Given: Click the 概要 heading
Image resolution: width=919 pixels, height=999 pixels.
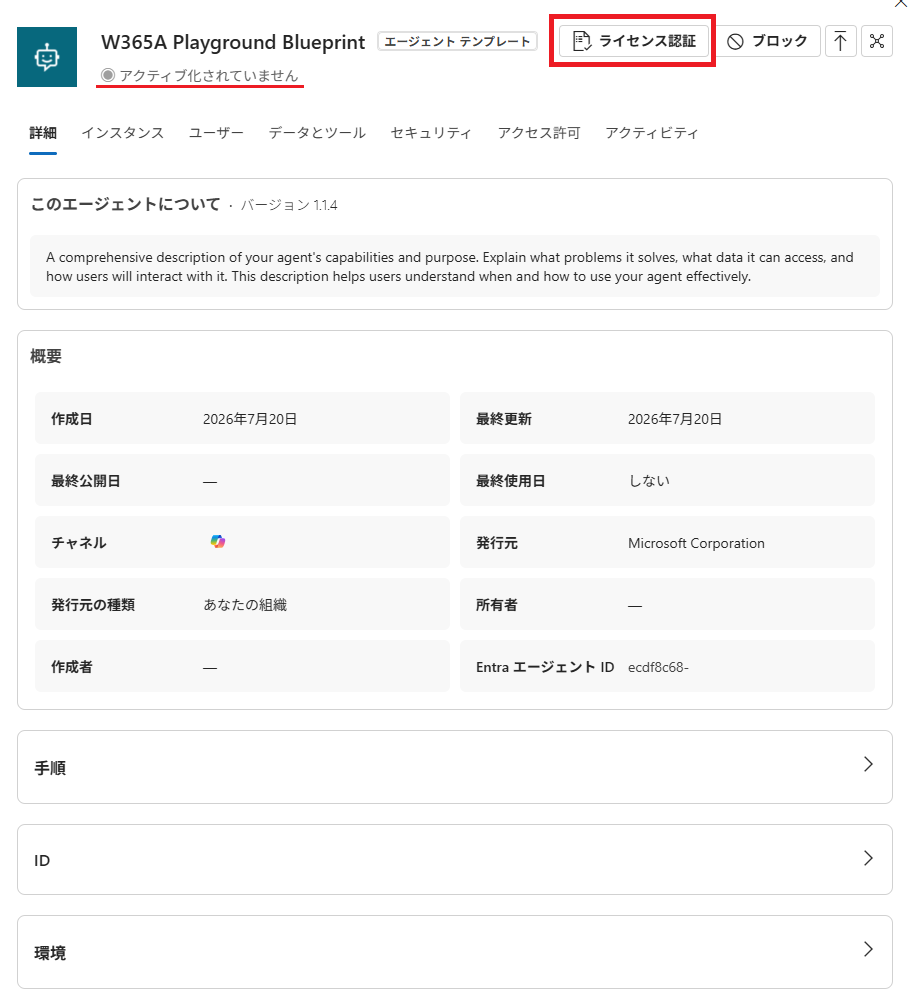Looking at the screenshot, I should pos(46,356).
